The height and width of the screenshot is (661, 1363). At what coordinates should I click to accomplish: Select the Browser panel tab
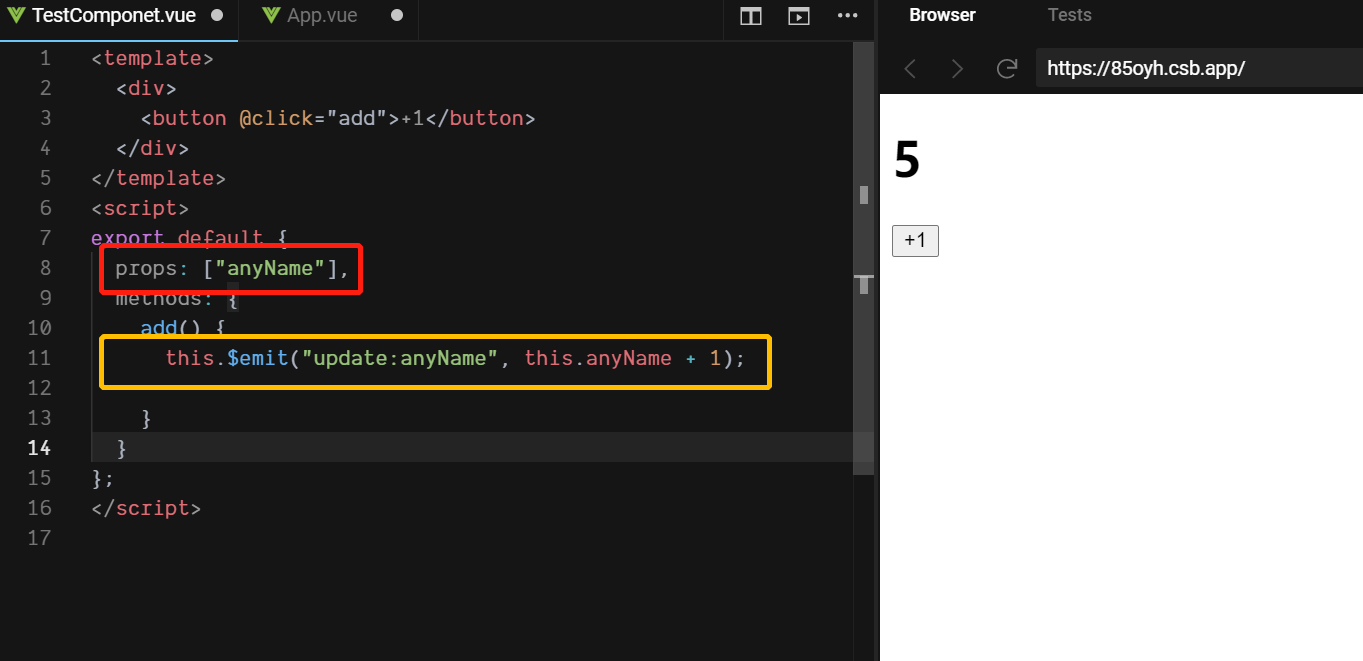pyautogui.click(x=942, y=15)
